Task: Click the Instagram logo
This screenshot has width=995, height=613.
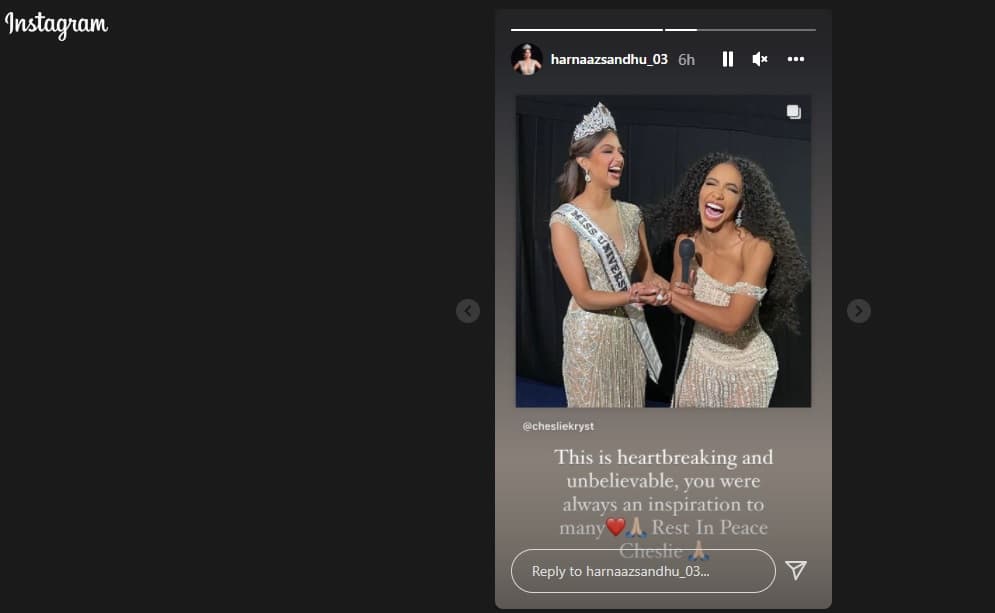Action: (56, 25)
